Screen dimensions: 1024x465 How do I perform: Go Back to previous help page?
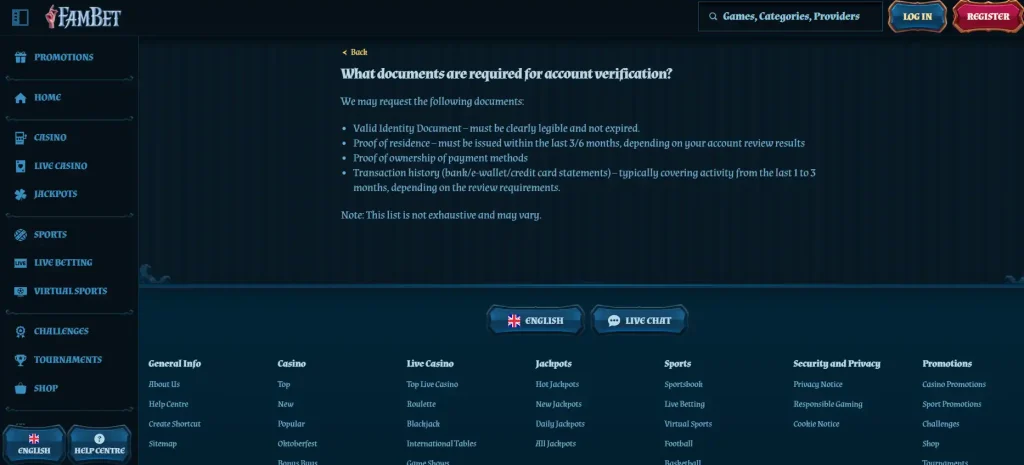pyautogui.click(x=355, y=52)
